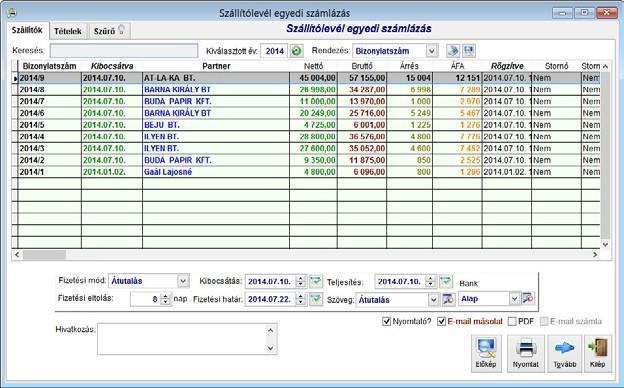Screen dimensions: 624x388
Task: Click the application icon in the title bar
Action: (x=12, y=13)
